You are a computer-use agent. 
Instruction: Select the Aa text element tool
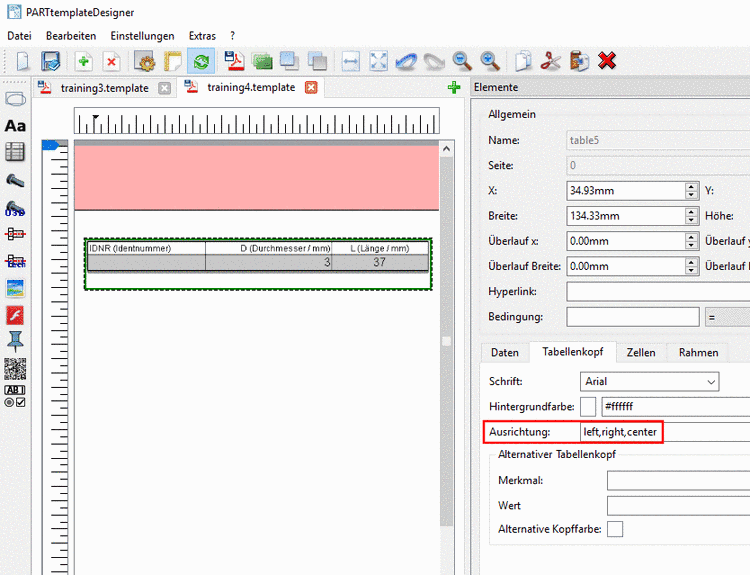click(x=15, y=126)
